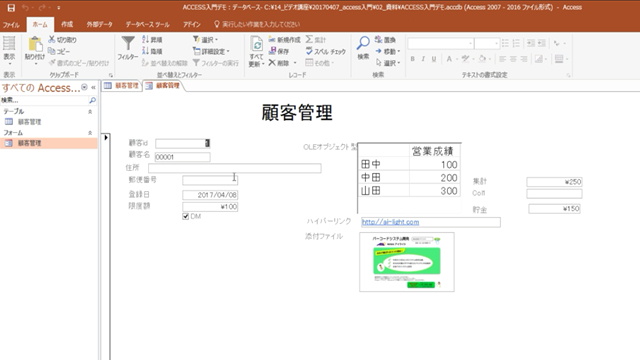Collapse the テーブル group
Image resolution: width=640 pixels, height=360 pixels.
coord(90,111)
